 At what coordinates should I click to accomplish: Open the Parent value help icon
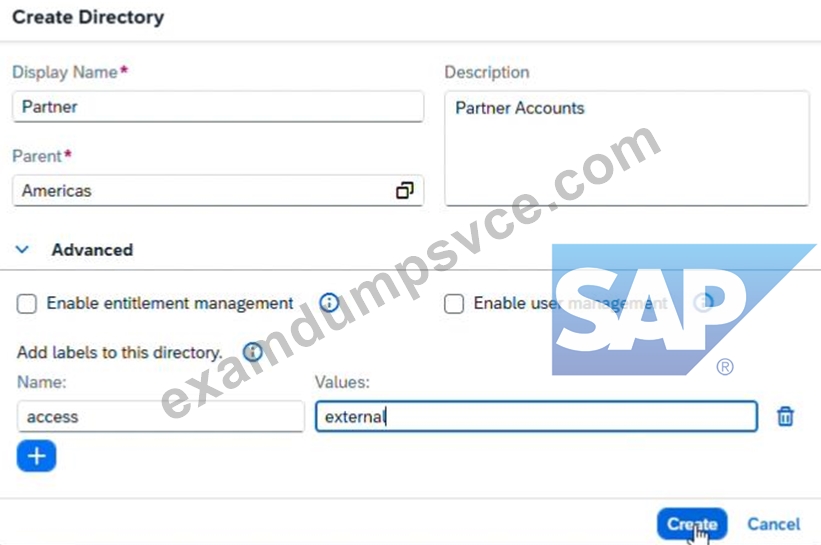tap(404, 191)
